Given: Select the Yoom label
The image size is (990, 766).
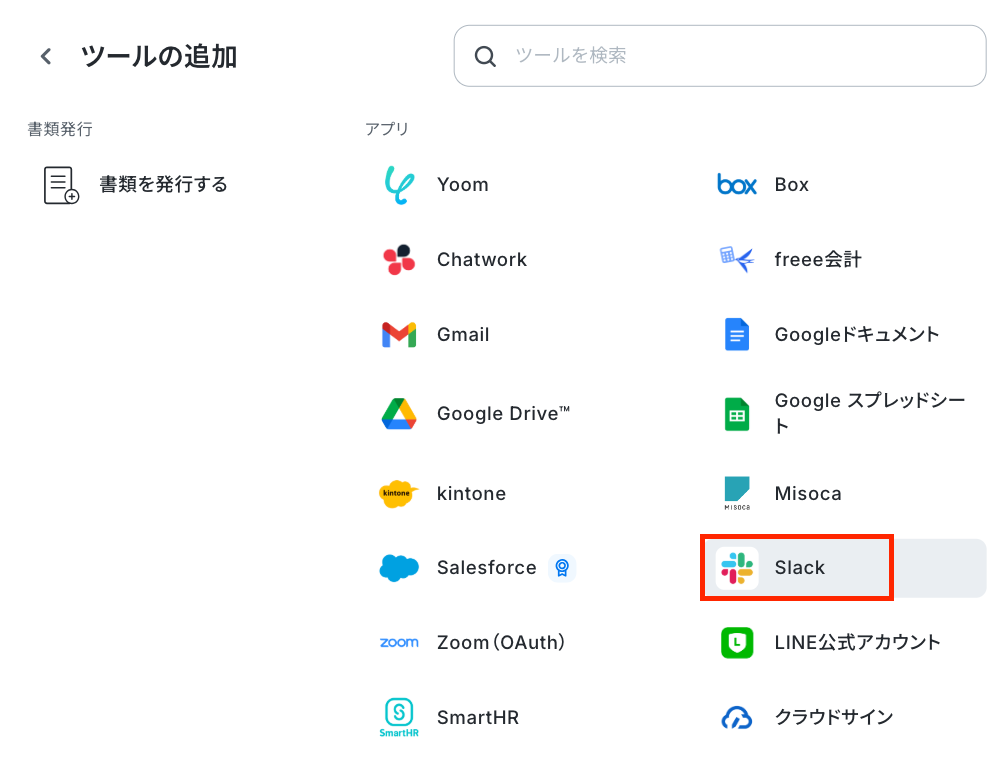Looking at the screenshot, I should (463, 184).
